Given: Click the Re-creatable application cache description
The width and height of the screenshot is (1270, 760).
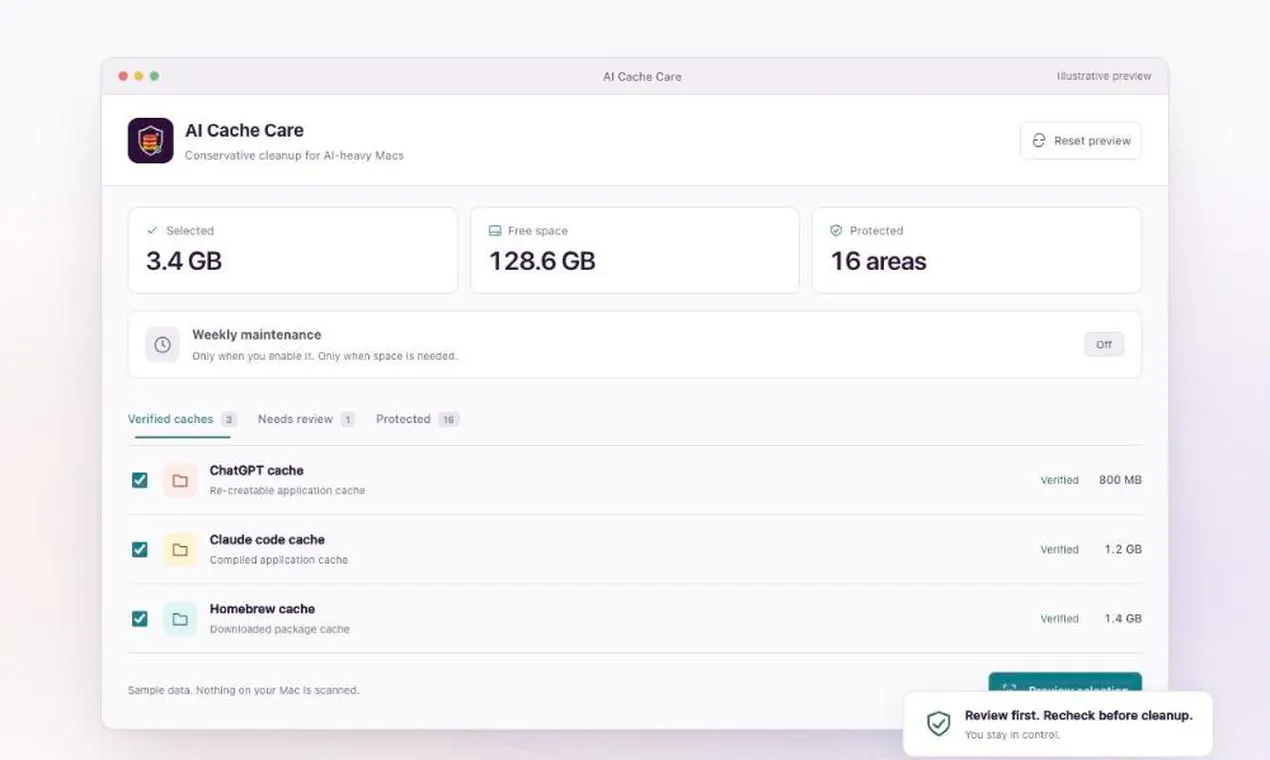Looking at the screenshot, I should 287,491.
